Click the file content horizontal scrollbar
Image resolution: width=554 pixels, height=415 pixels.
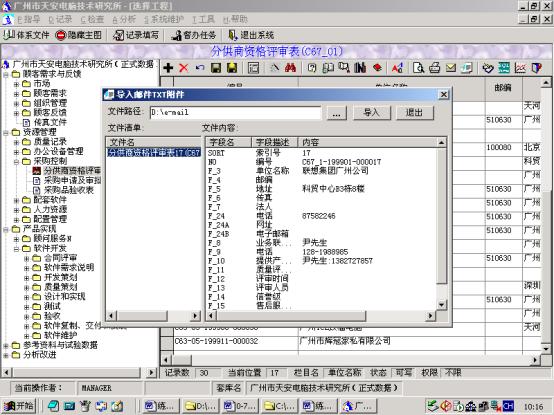point(321,315)
